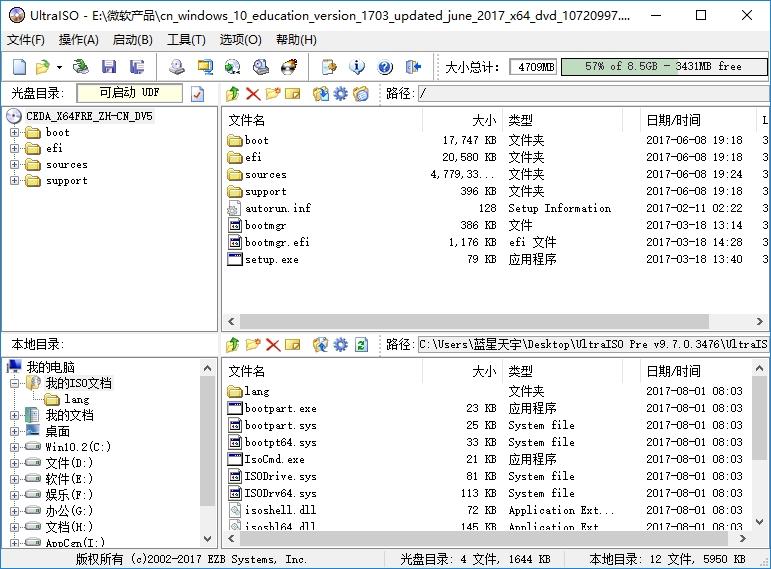The image size is (771, 569).
Task: Click the 57% of 8.5GB capacity bar
Action: pyautogui.click(x=664, y=66)
